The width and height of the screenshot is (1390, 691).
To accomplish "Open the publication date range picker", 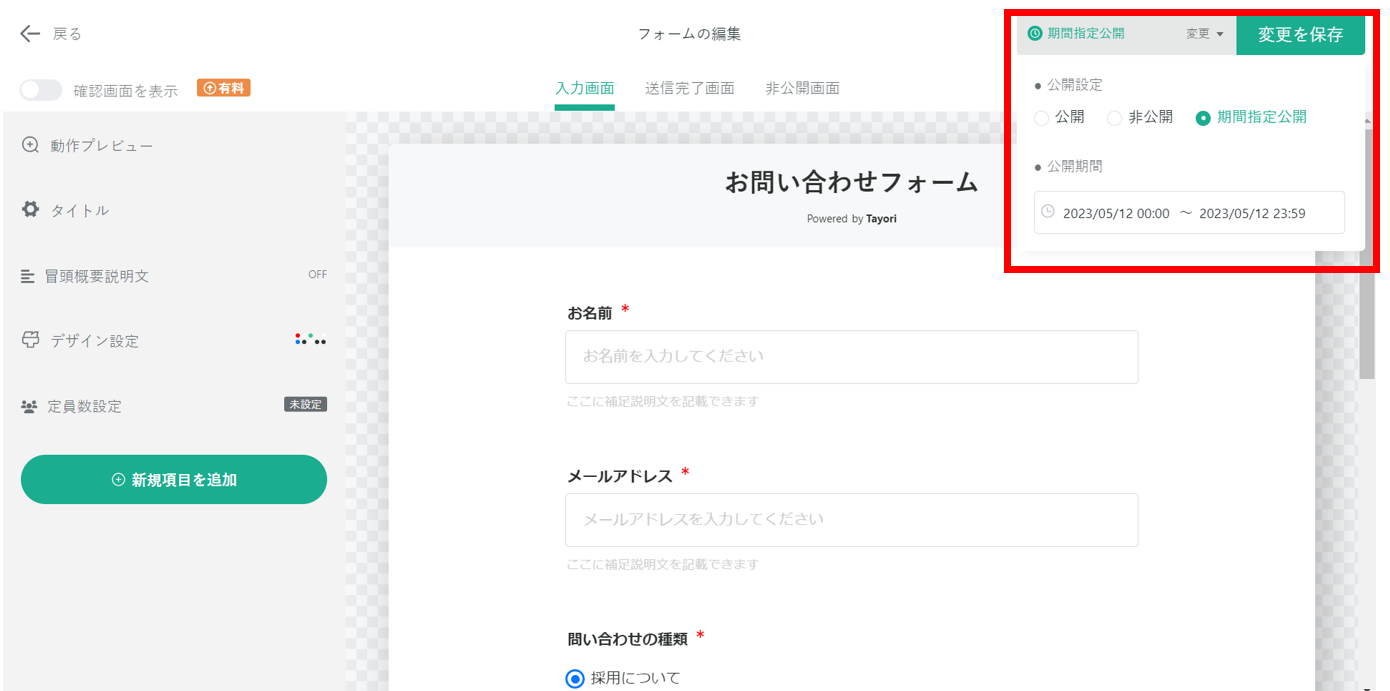I will 1189,212.
